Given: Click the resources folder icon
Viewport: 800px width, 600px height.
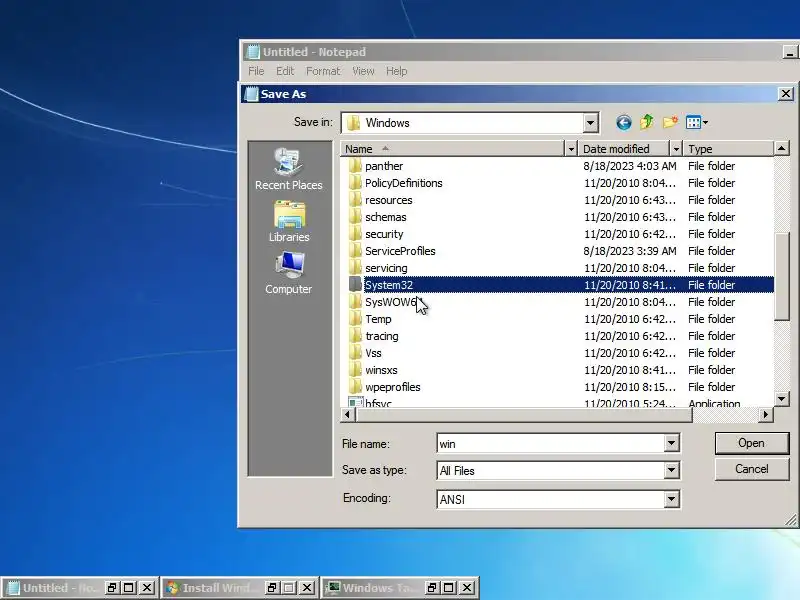Looking at the screenshot, I should pos(355,200).
